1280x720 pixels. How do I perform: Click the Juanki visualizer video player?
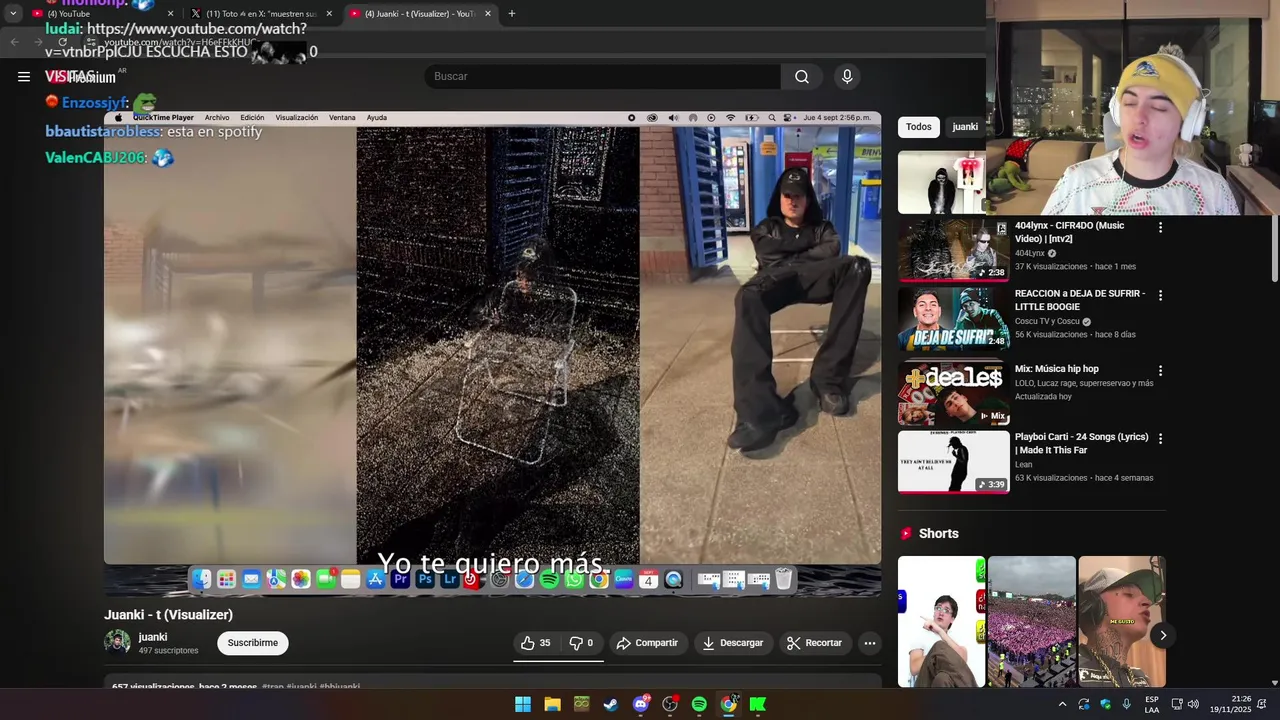[x=492, y=353]
